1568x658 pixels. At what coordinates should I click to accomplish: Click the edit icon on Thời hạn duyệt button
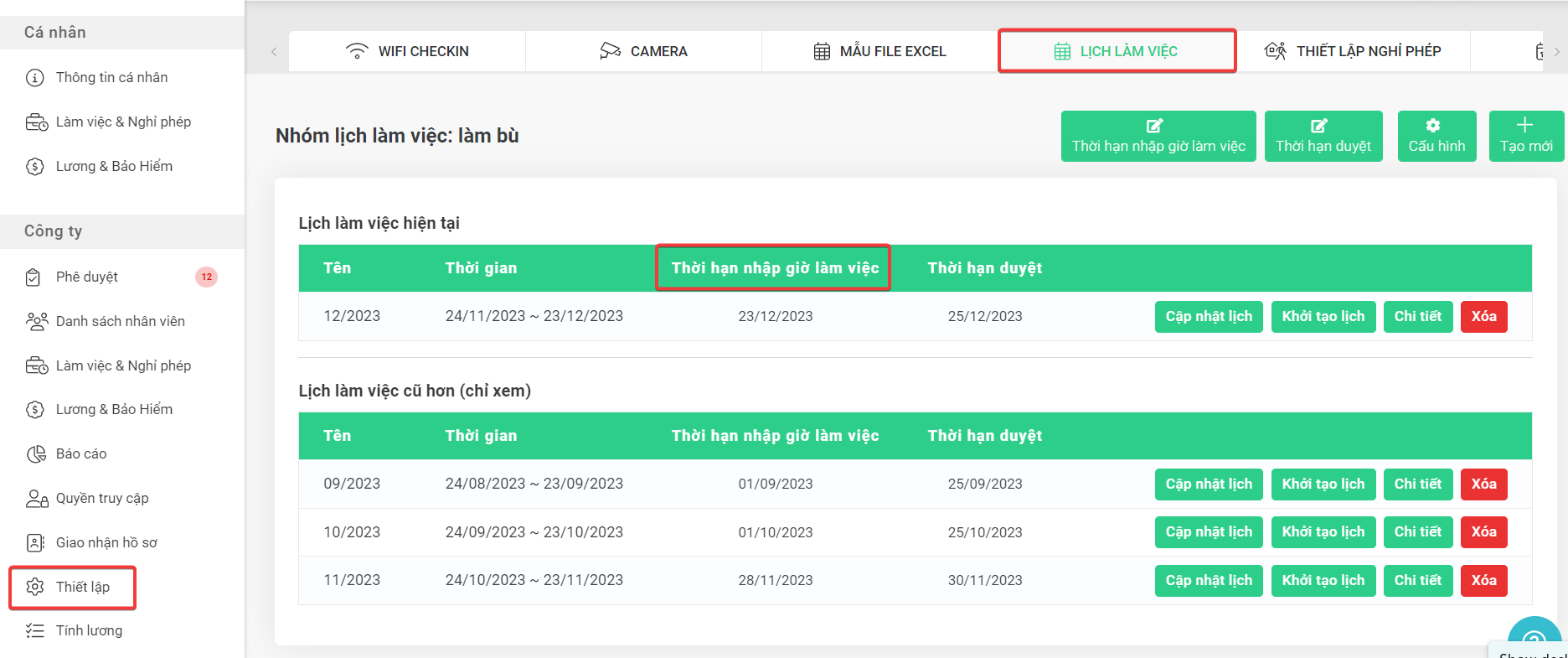point(1319,126)
